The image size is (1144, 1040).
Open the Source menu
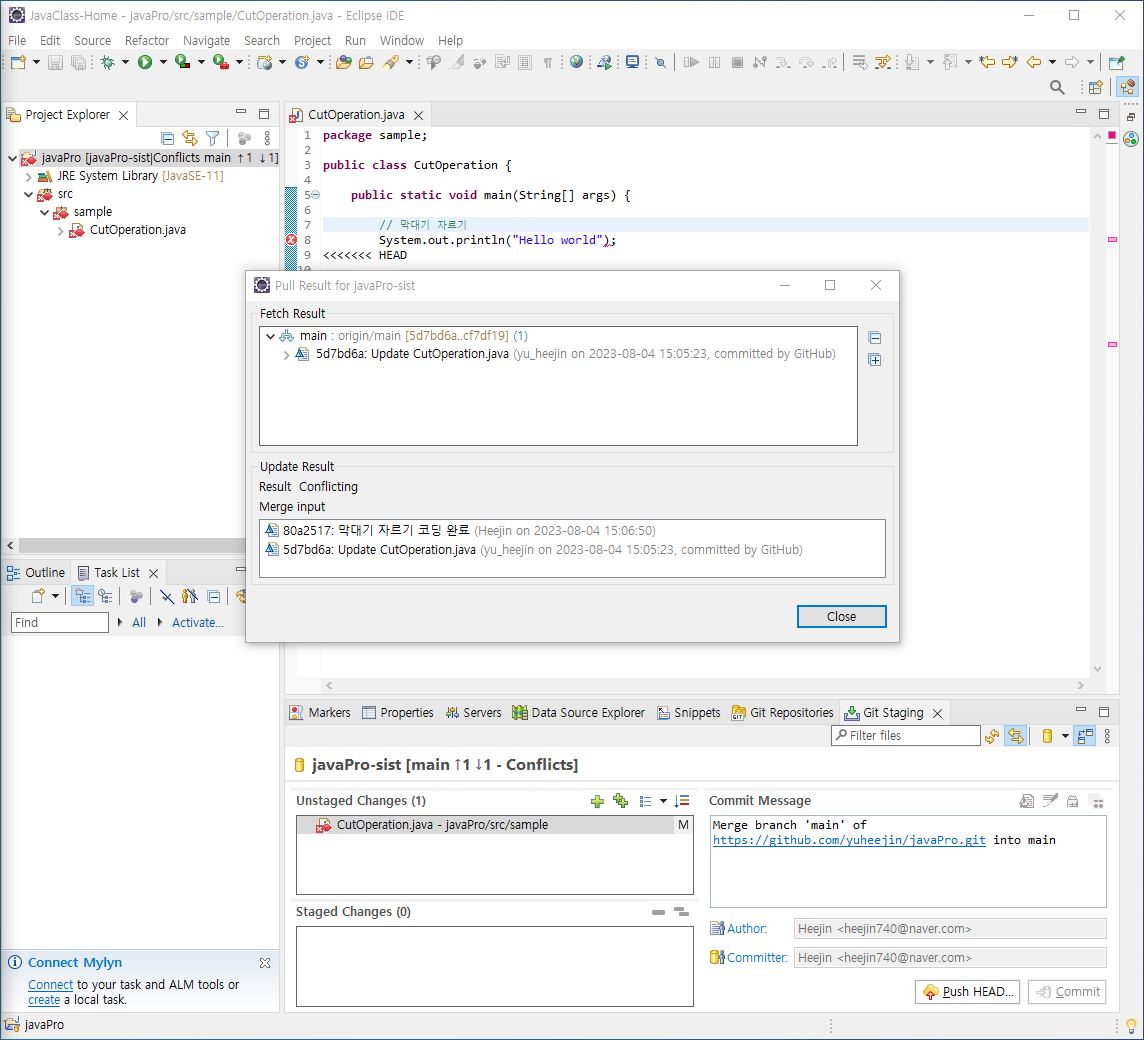[x=92, y=41]
